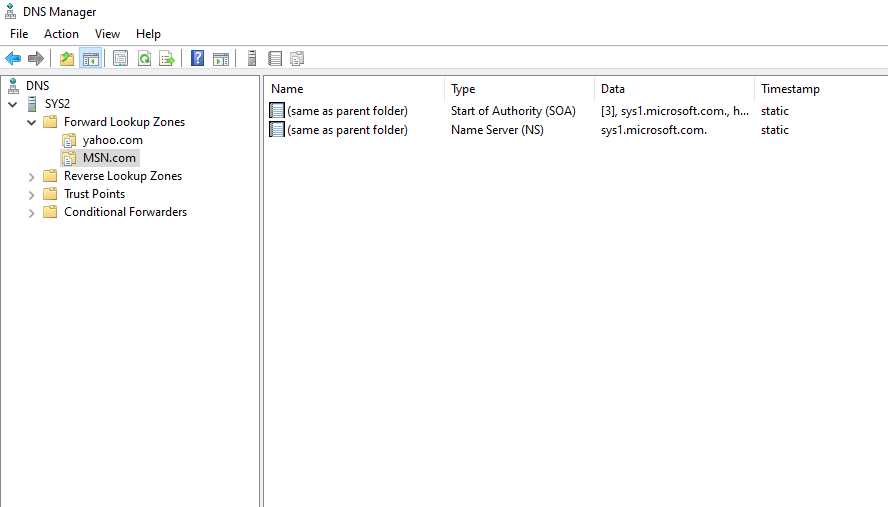Toggle Show/Hide Action Pane toolbar icon
Screen dimensions: 888x507
[221, 58]
